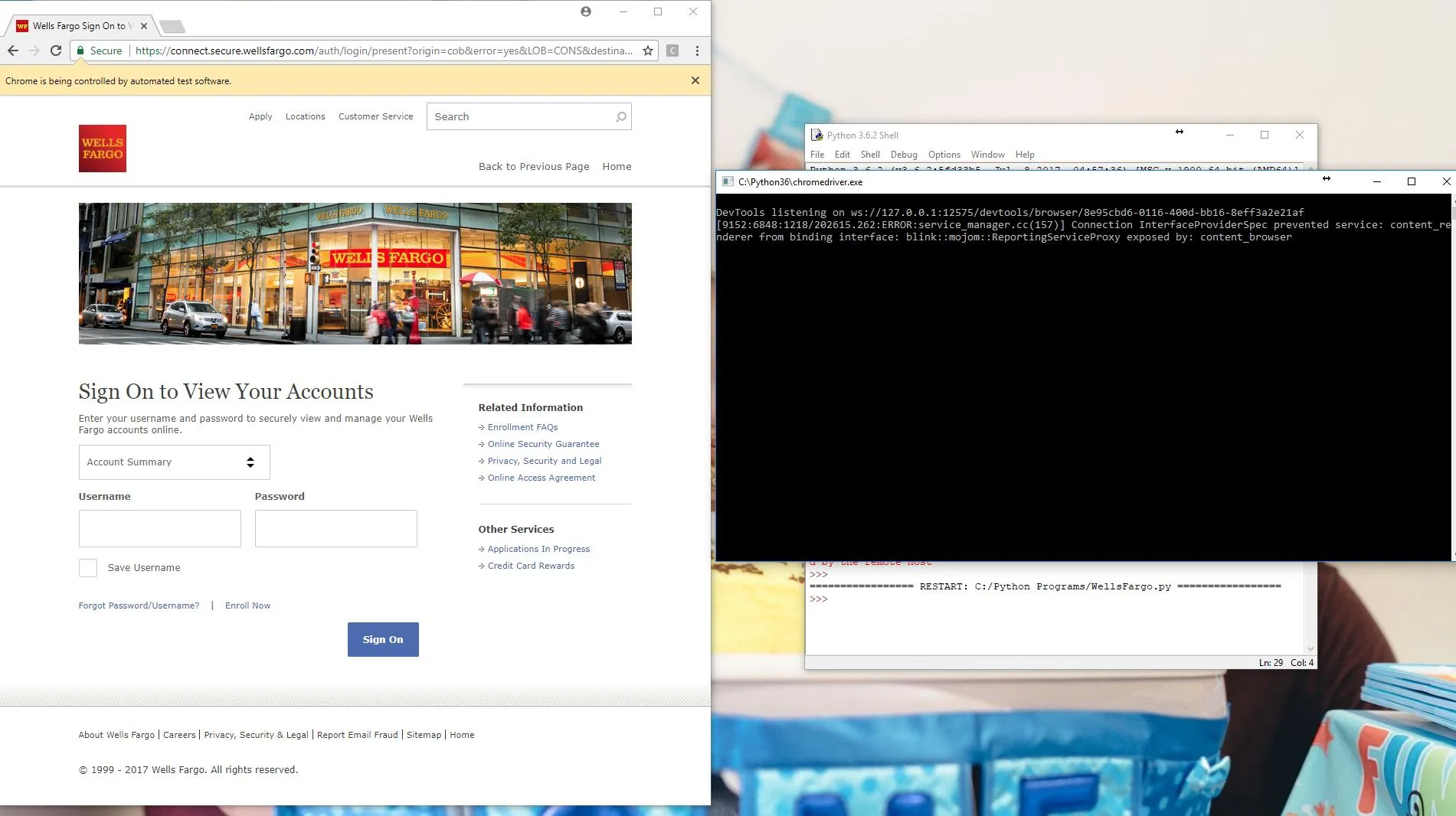The width and height of the screenshot is (1456, 816).
Task: Open the Customer Service link
Action: pos(376,116)
